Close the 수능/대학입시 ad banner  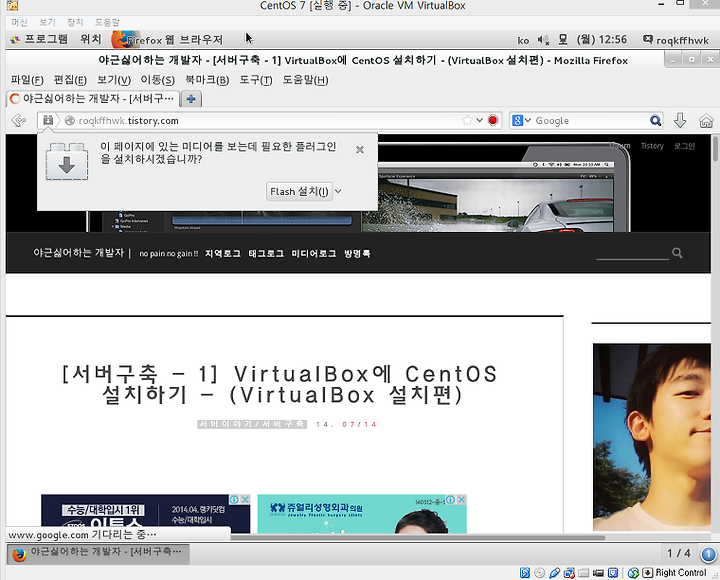pos(246,499)
